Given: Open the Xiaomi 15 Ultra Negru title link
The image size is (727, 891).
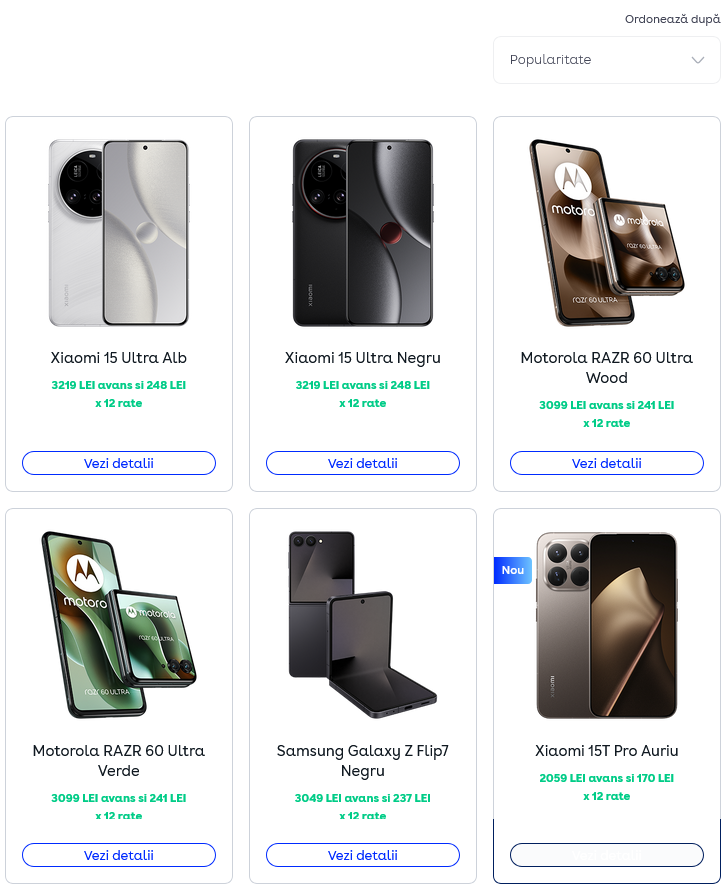Looking at the screenshot, I should [x=363, y=358].
